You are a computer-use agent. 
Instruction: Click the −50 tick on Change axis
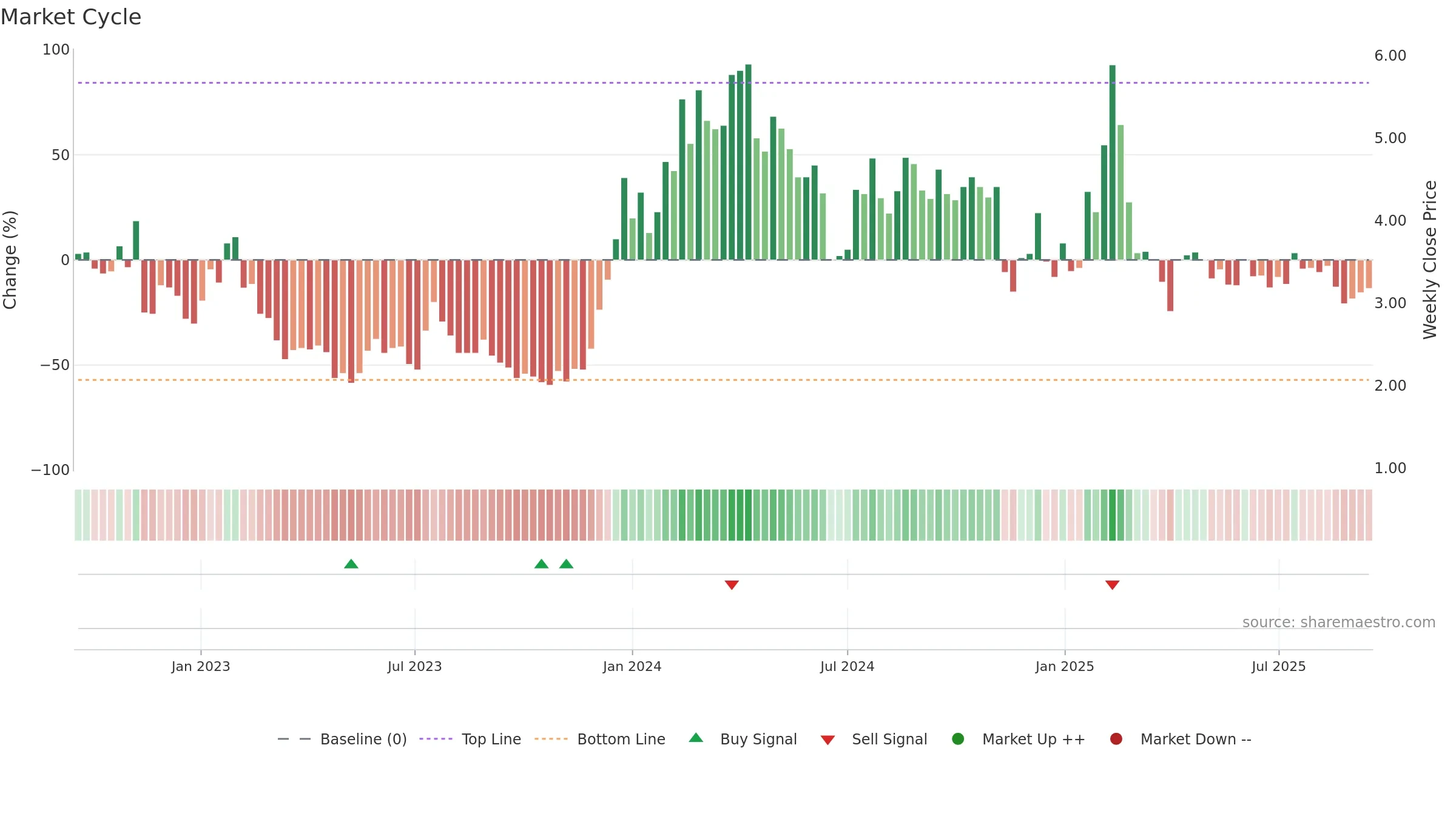55,365
